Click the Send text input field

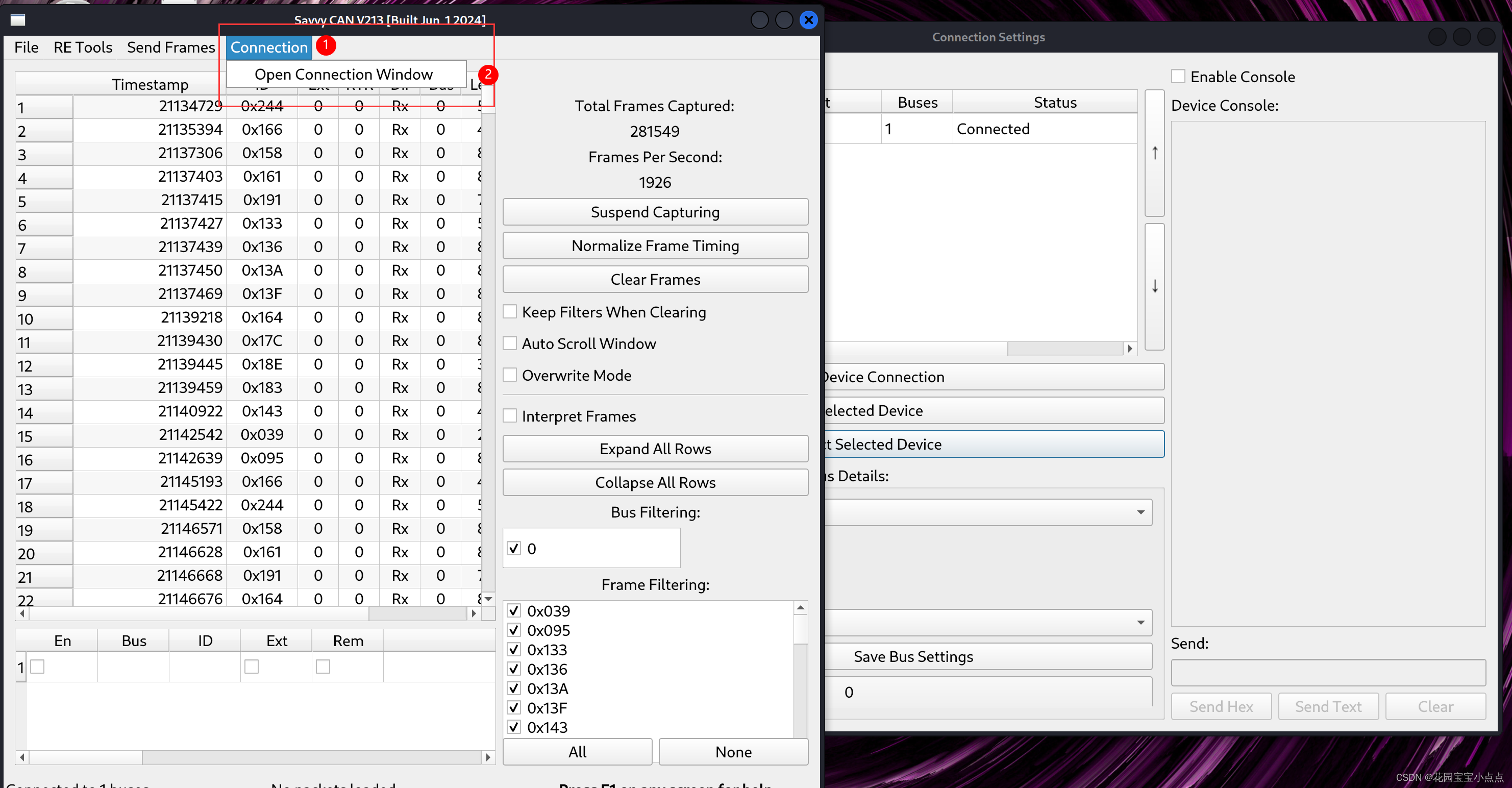(1328, 673)
